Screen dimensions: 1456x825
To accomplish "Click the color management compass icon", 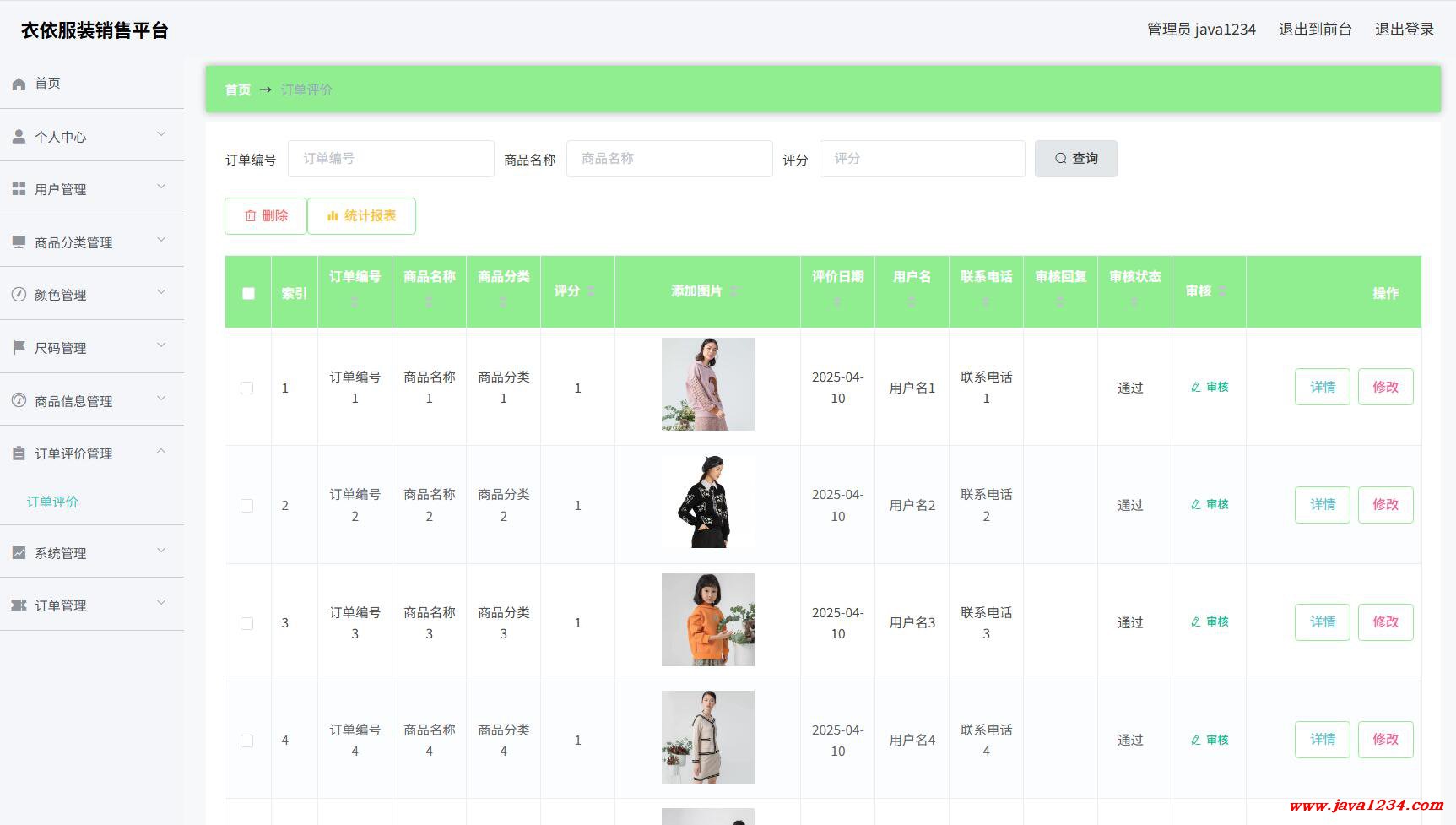I will [19, 295].
